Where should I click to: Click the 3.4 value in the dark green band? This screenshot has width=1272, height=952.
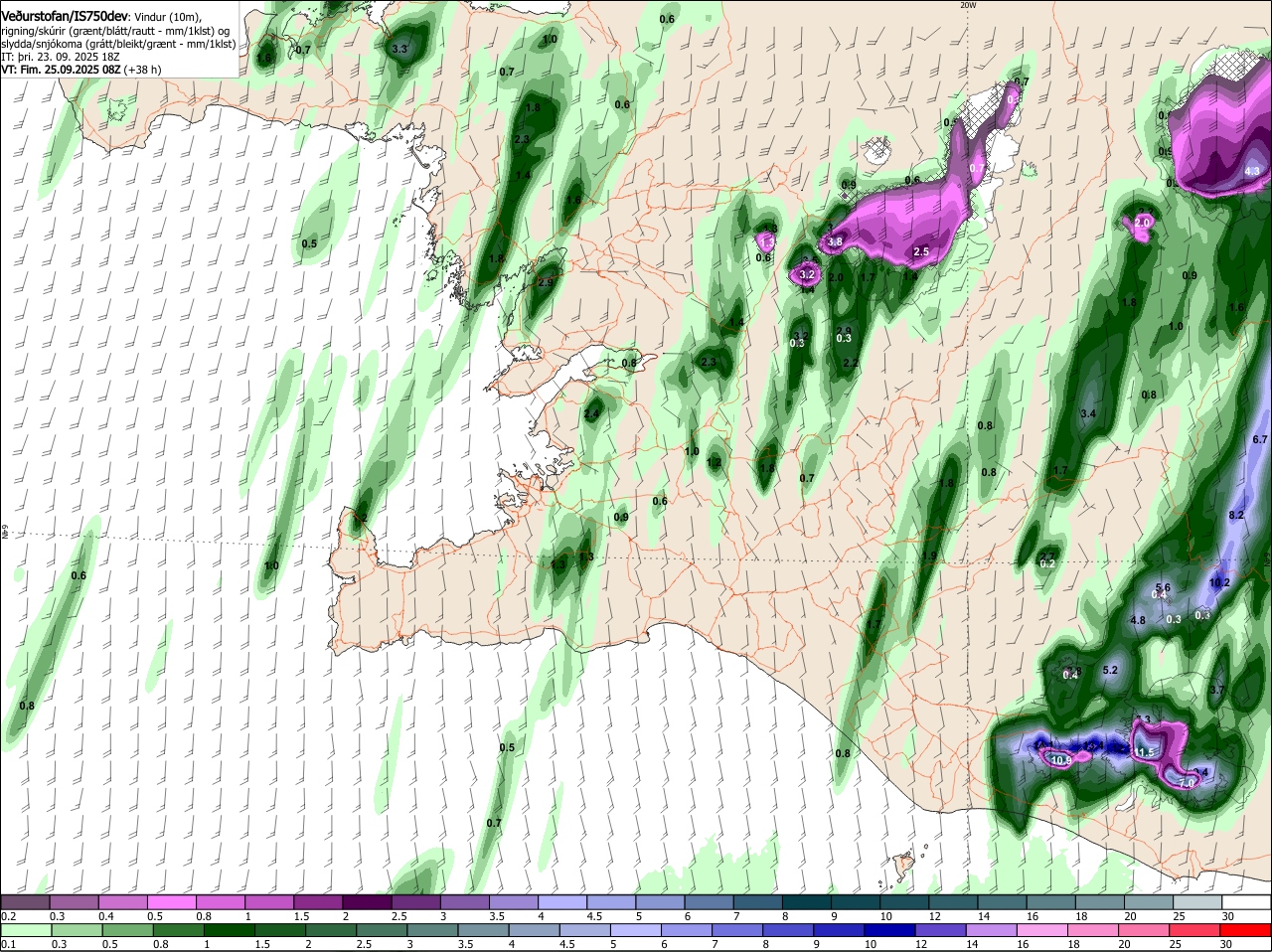coord(1088,413)
